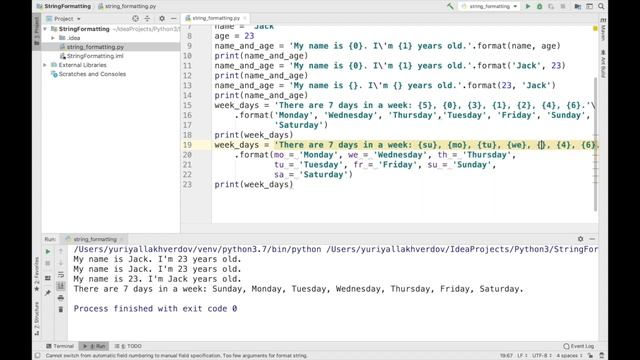Start debugging with the green bug icon
This screenshot has width=640, height=360.
[540, 6]
